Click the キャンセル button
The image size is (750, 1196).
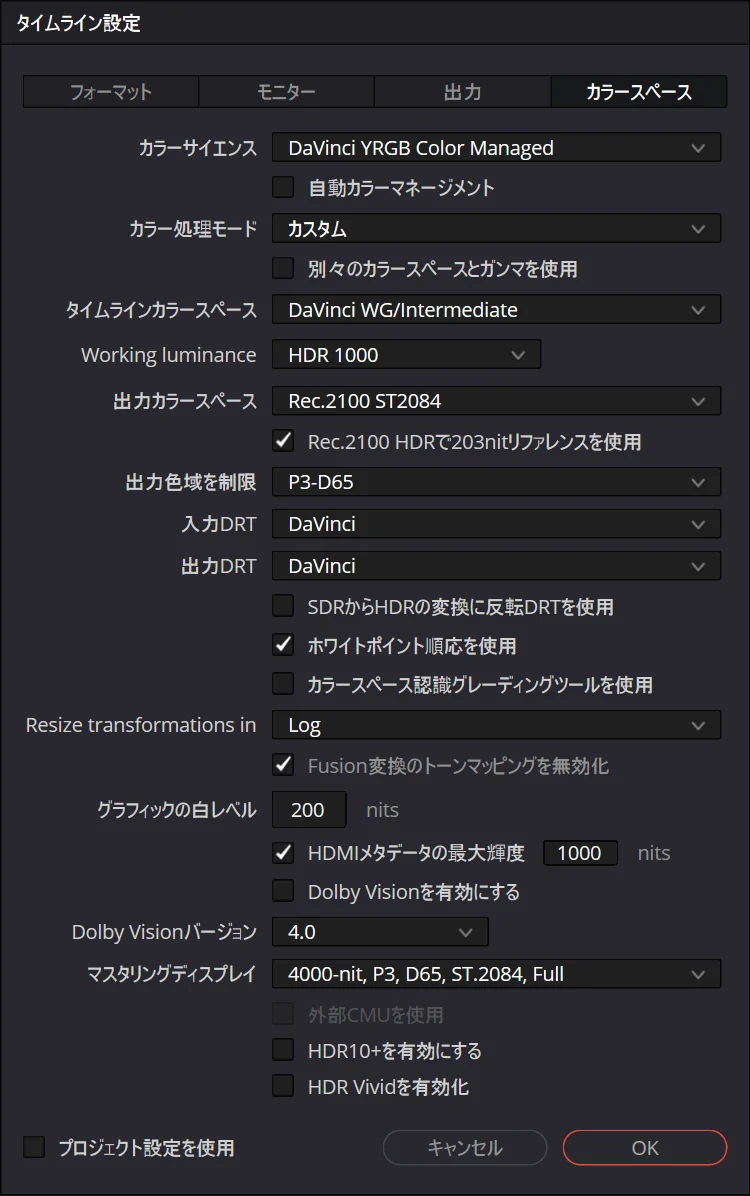(x=465, y=1148)
